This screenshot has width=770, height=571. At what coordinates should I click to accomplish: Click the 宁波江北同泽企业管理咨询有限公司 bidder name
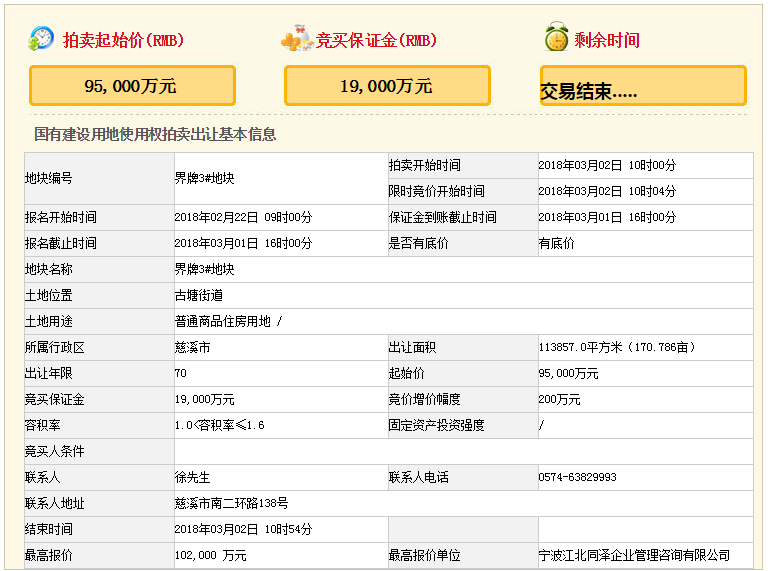[x=633, y=556]
